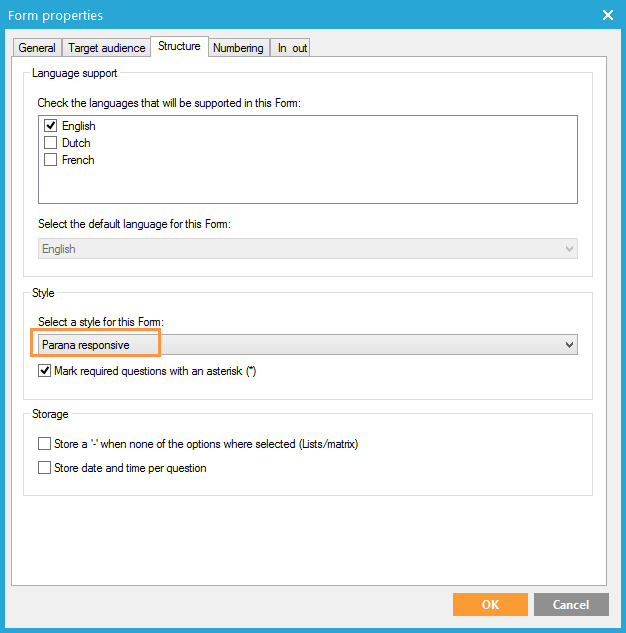Check Store date and time per question
The width and height of the screenshot is (626, 633).
click(x=45, y=468)
